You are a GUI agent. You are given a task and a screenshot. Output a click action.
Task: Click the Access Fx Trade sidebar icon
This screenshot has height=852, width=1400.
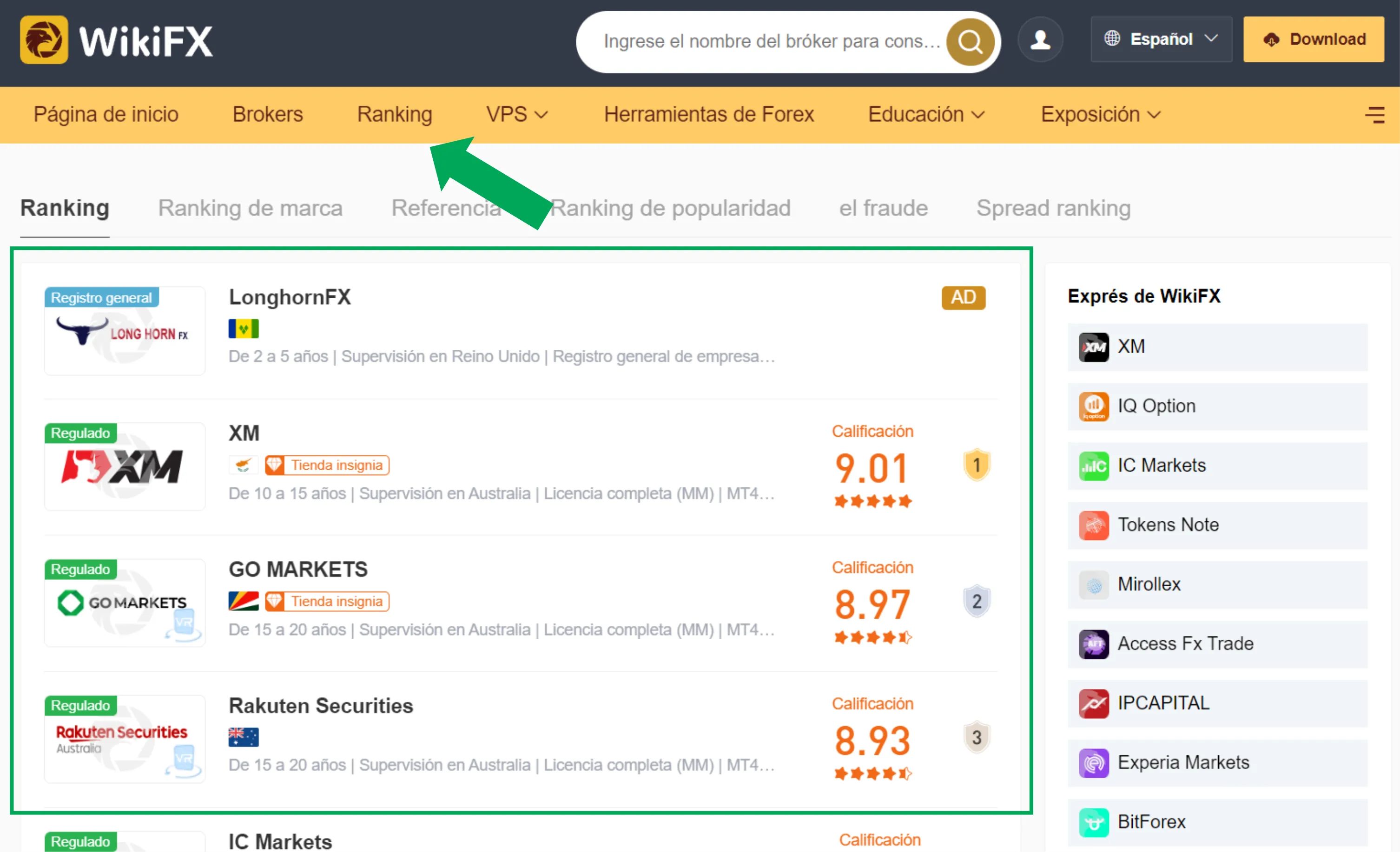[x=1094, y=644]
